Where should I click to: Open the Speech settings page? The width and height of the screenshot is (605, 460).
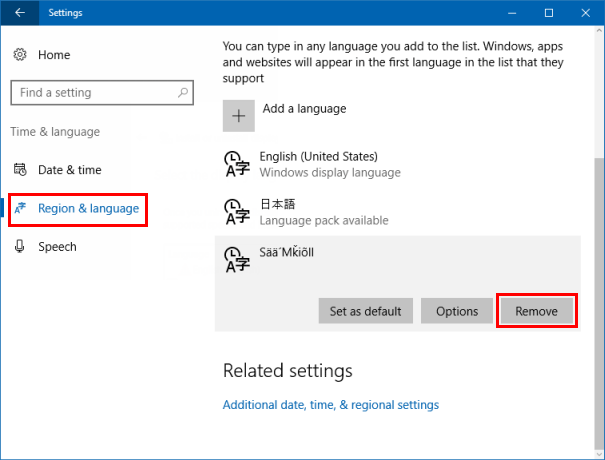tap(57, 246)
